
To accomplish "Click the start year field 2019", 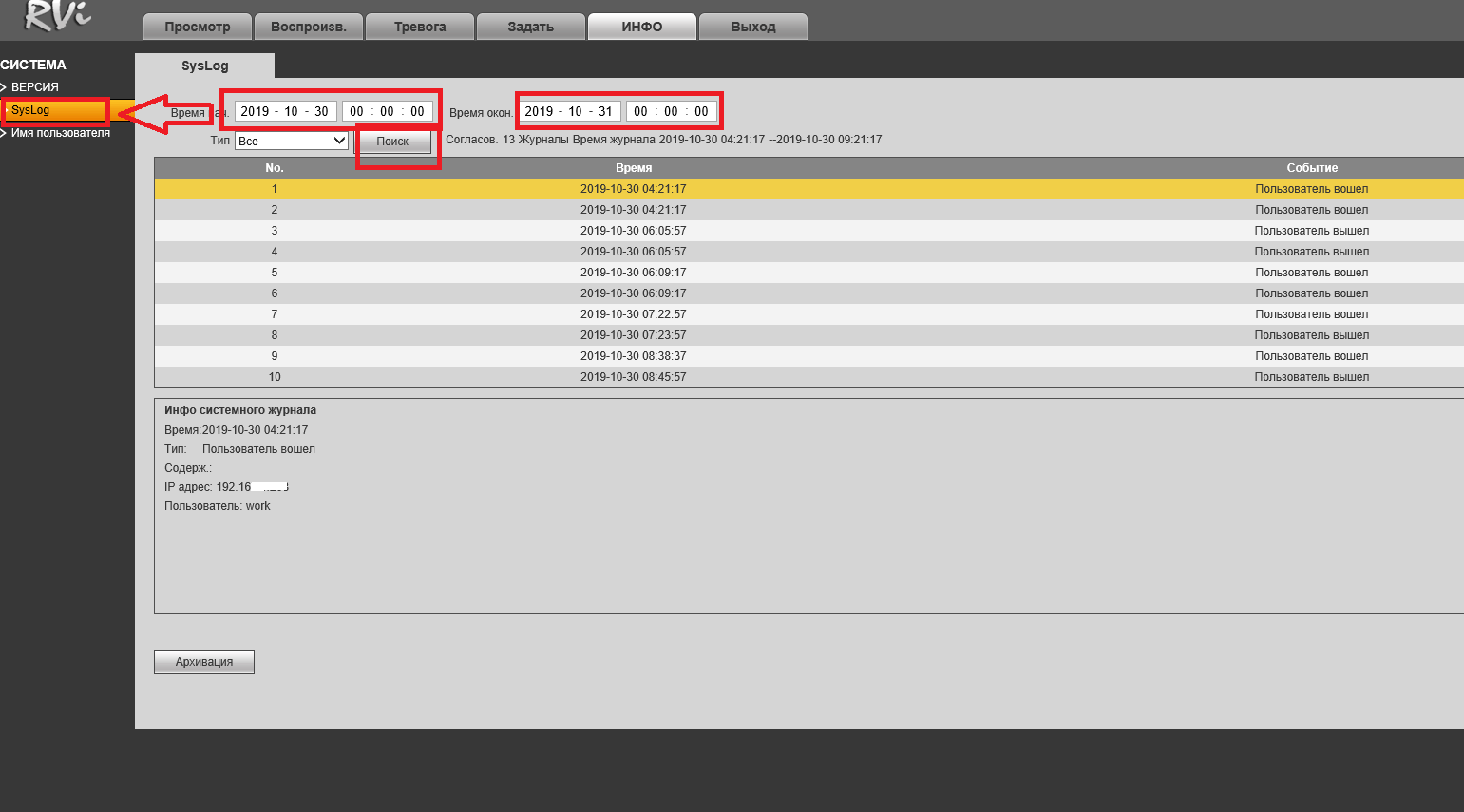I will [255, 111].
